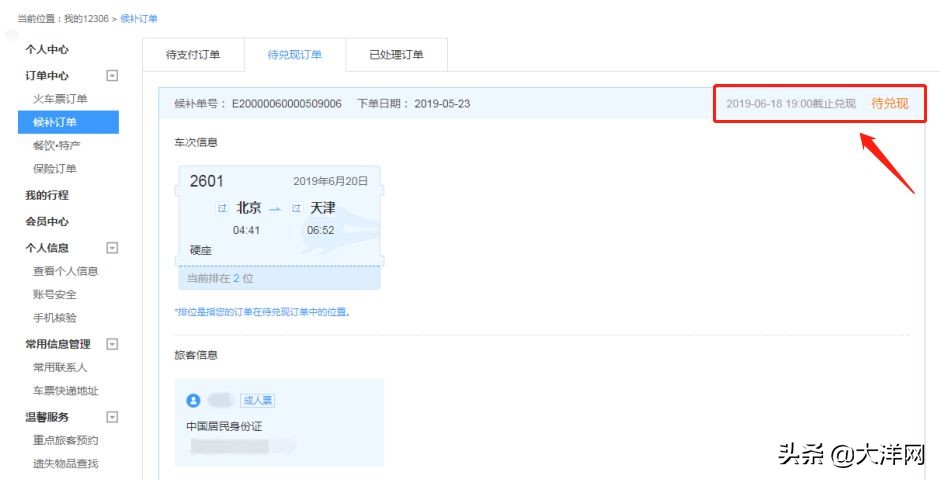
Task: Collapse the 温馨服务 section arrow
Action: 112,417
